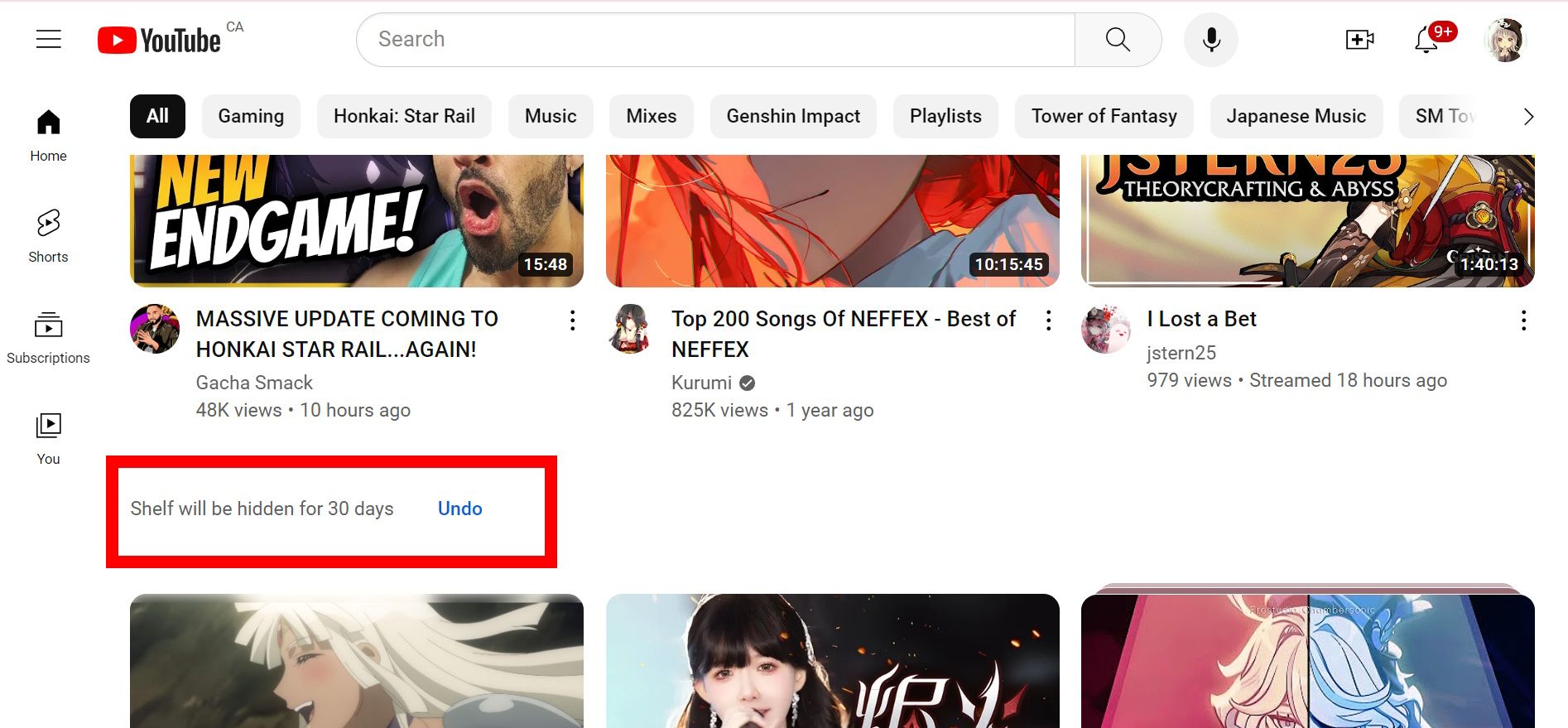Go to Home in sidebar
The width and height of the screenshot is (1568, 728).
click(x=49, y=136)
